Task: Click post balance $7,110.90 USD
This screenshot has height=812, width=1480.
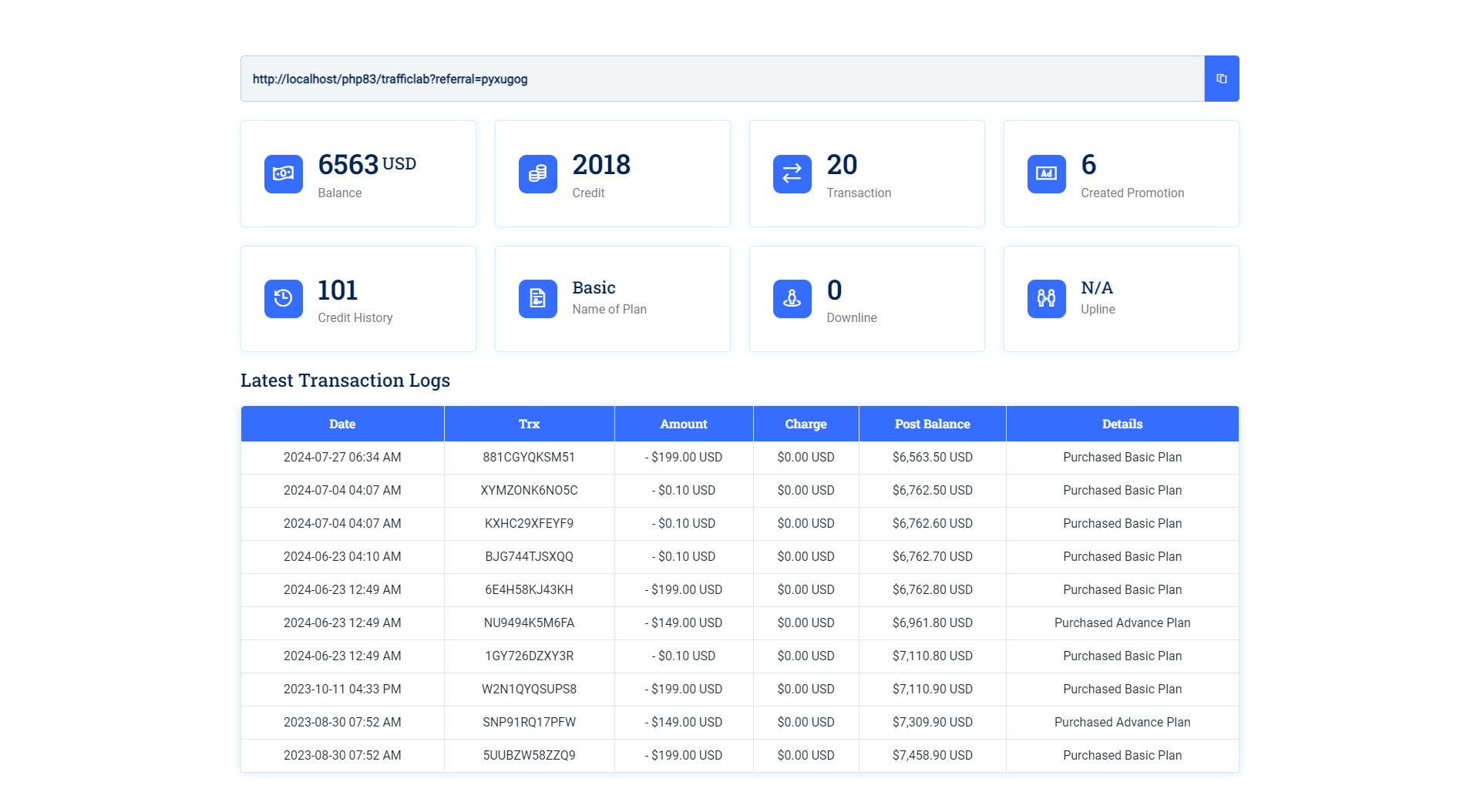Action: click(x=933, y=690)
